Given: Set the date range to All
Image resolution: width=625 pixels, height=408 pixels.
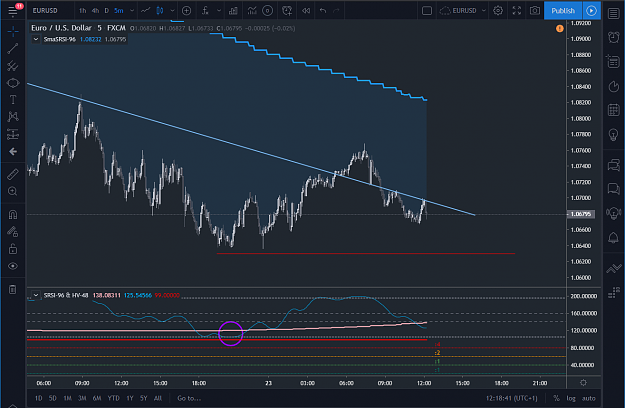Looking at the screenshot, I should coord(158,398).
